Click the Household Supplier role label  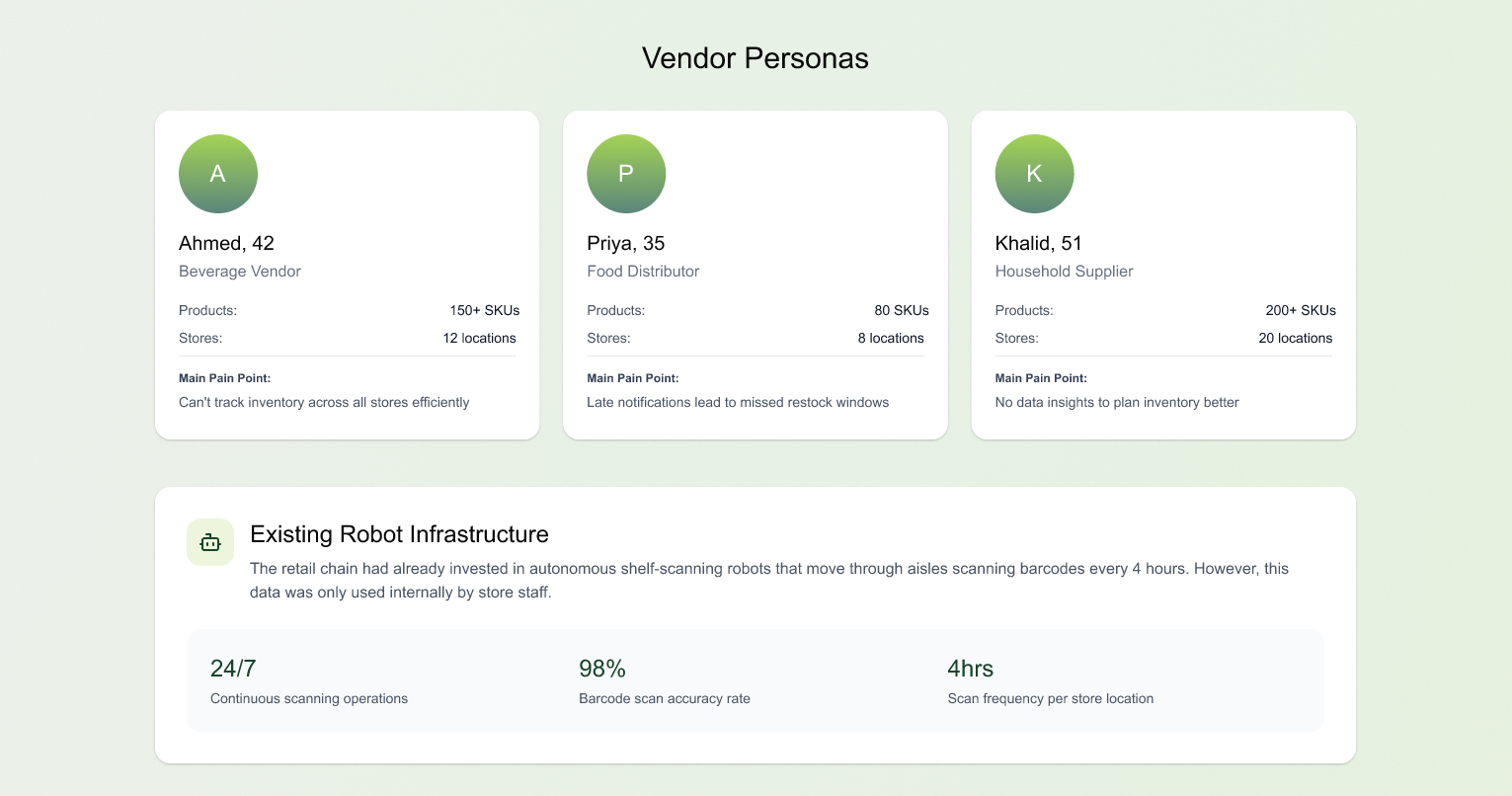coord(1064,272)
